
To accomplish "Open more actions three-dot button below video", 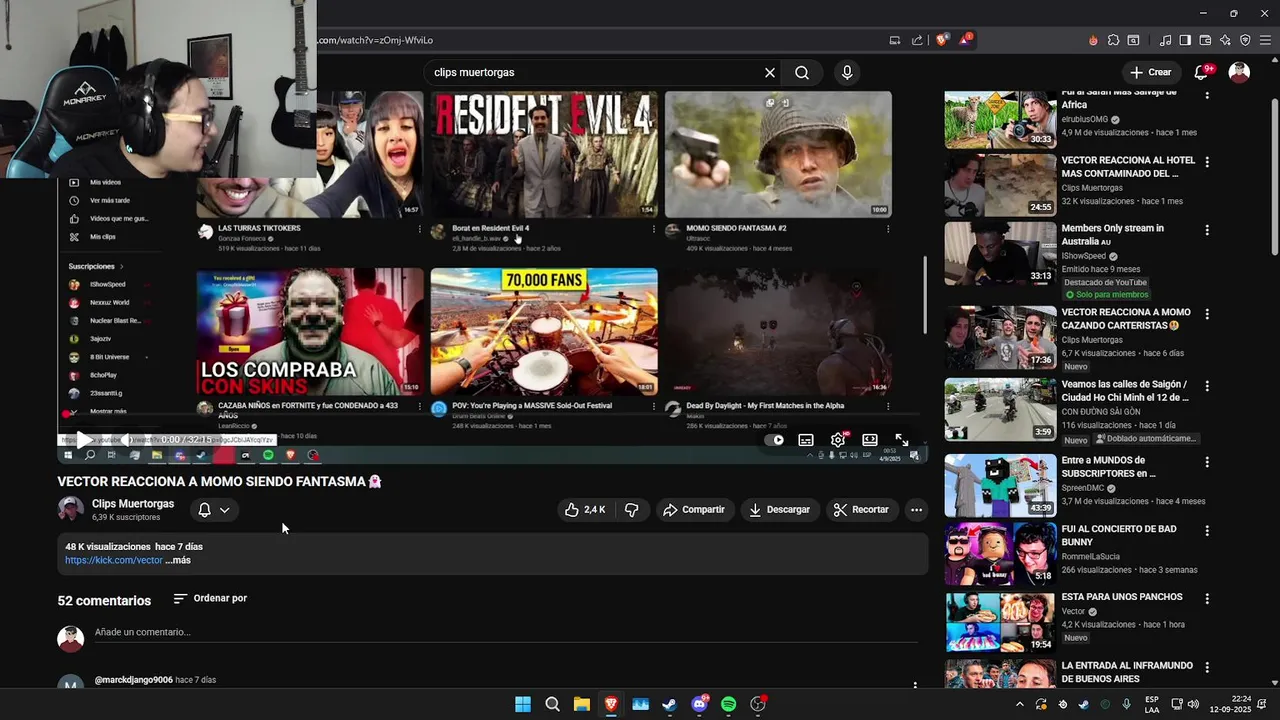I will [x=916, y=510].
